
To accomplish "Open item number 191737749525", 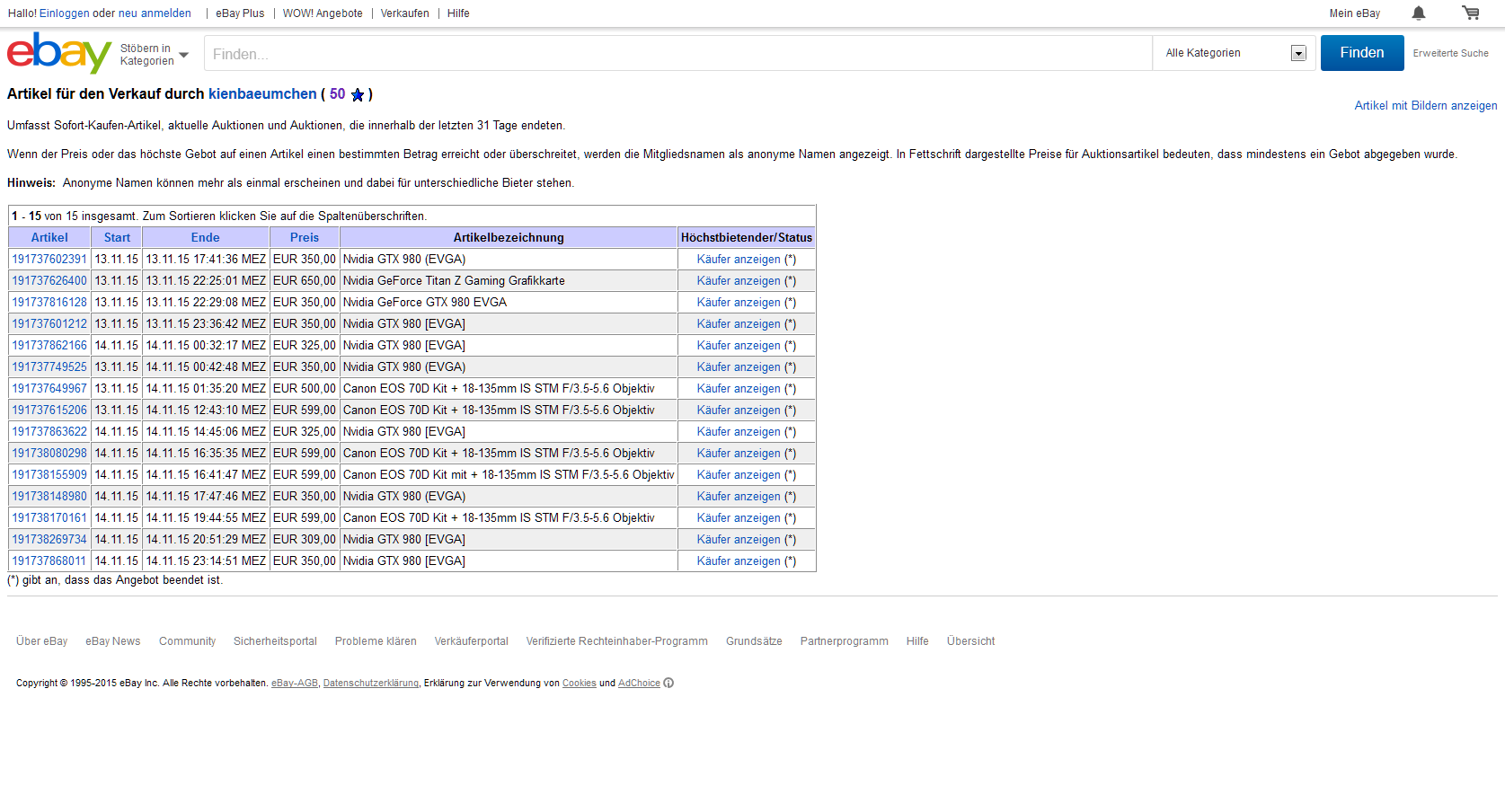I will pyautogui.click(x=49, y=366).
